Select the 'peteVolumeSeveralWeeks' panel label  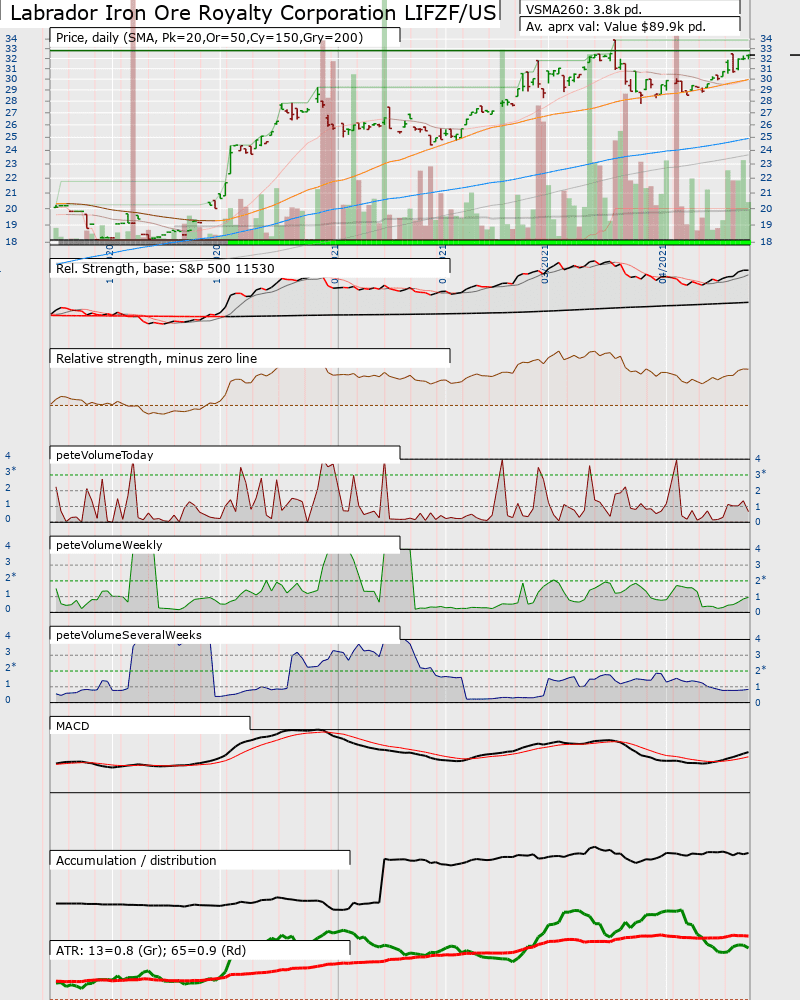[x=129, y=635]
